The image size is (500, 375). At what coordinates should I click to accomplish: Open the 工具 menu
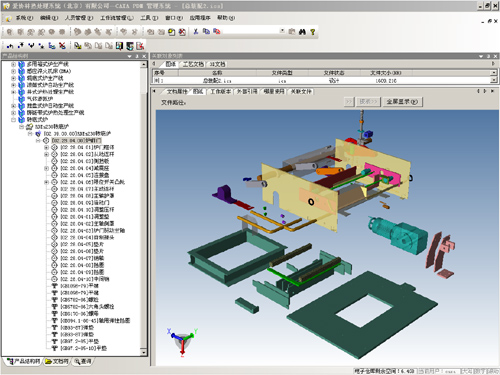[x=148, y=18]
